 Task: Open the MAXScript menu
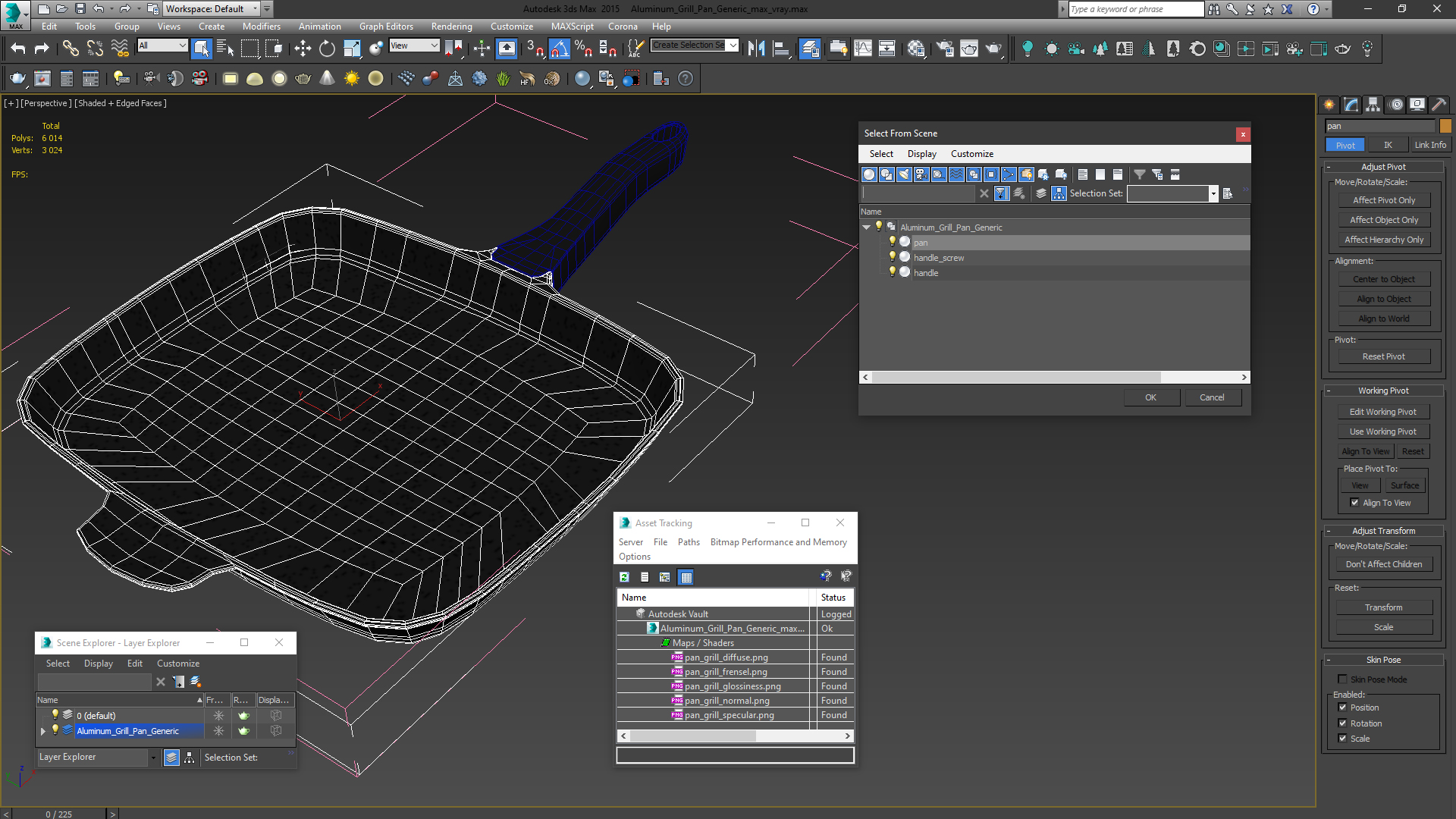coord(572,27)
